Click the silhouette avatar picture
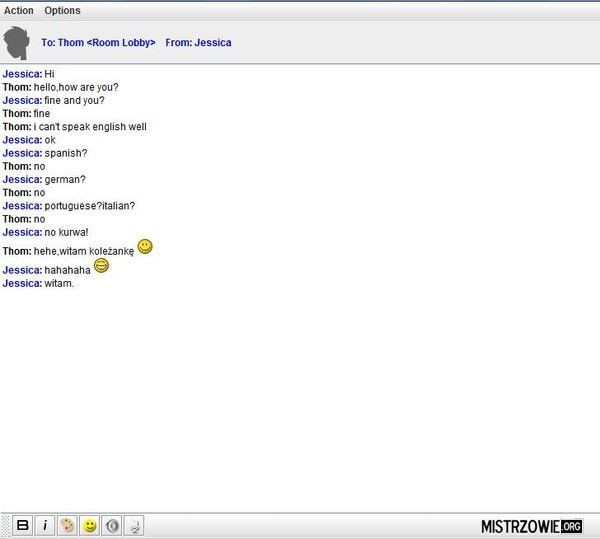 17,43
